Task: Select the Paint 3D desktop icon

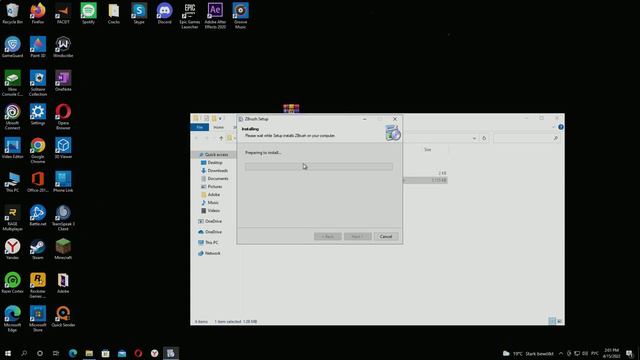Action: (x=38, y=47)
